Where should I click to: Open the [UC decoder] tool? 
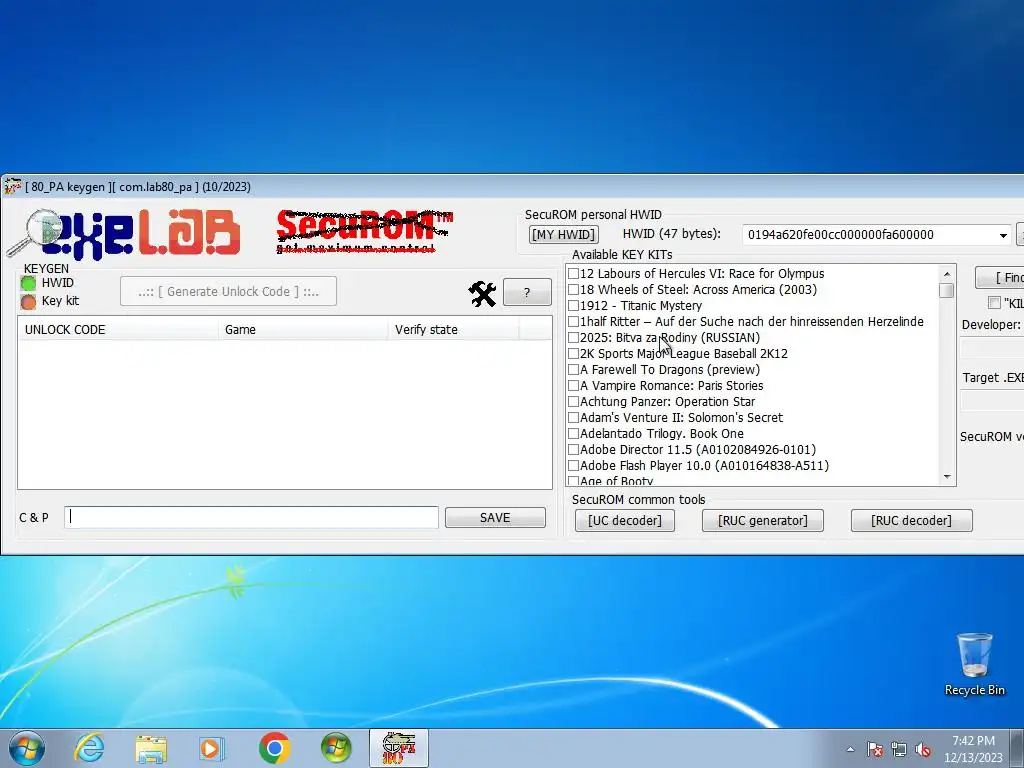click(x=625, y=520)
